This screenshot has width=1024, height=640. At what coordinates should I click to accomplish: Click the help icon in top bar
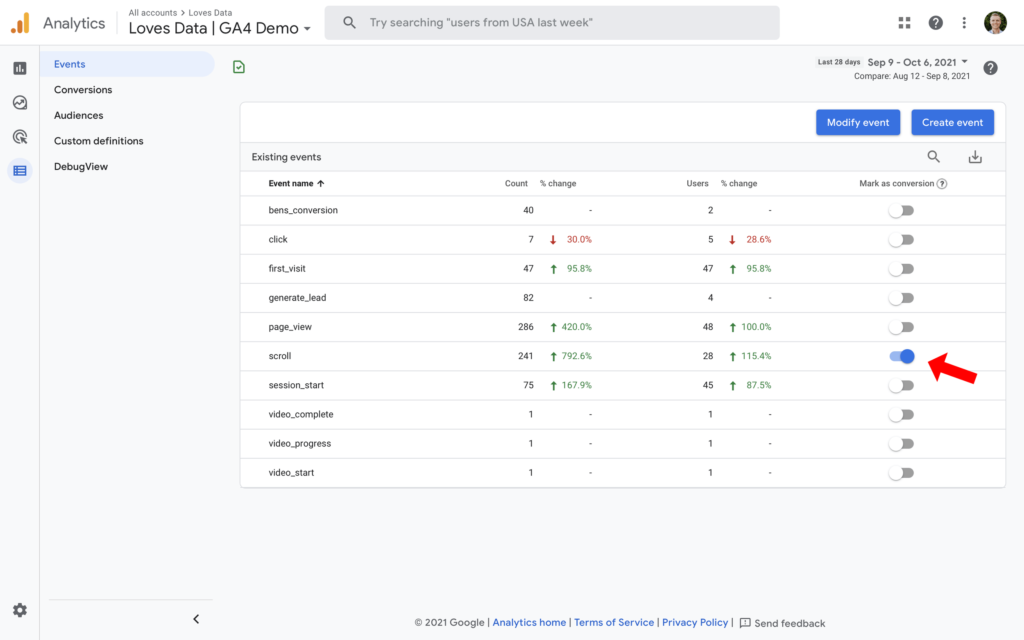click(x=935, y=23)
